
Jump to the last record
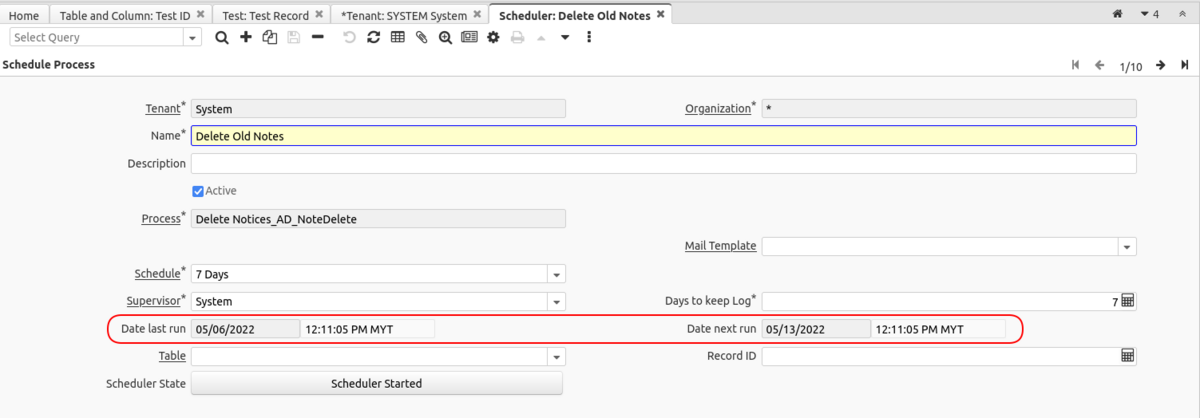[1184, 65]
